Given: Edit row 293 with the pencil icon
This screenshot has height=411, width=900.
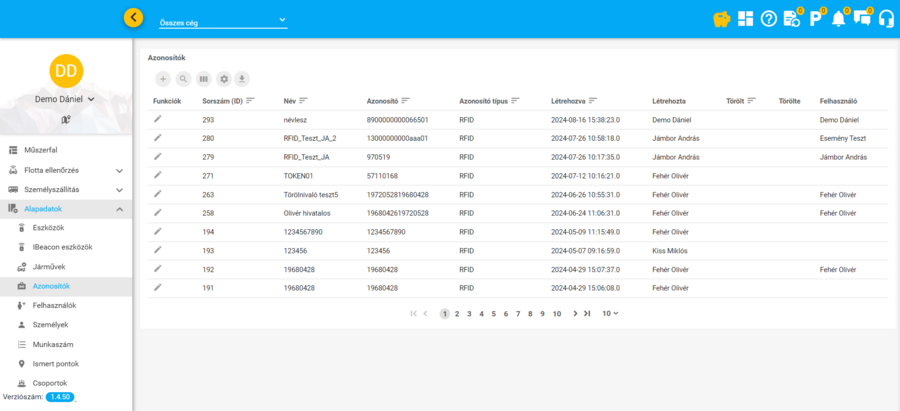Looking at the screenshot, I should coord(157,119).
